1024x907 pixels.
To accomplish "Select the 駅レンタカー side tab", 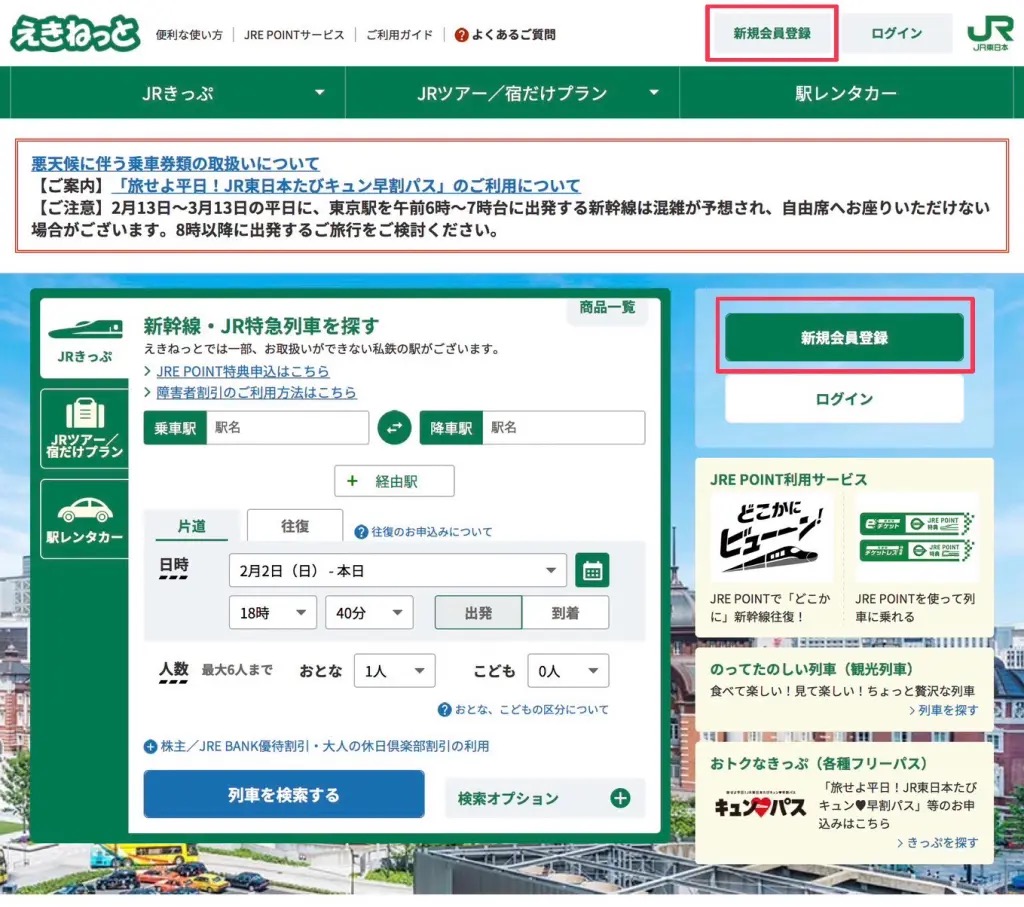I will (85, 519).
